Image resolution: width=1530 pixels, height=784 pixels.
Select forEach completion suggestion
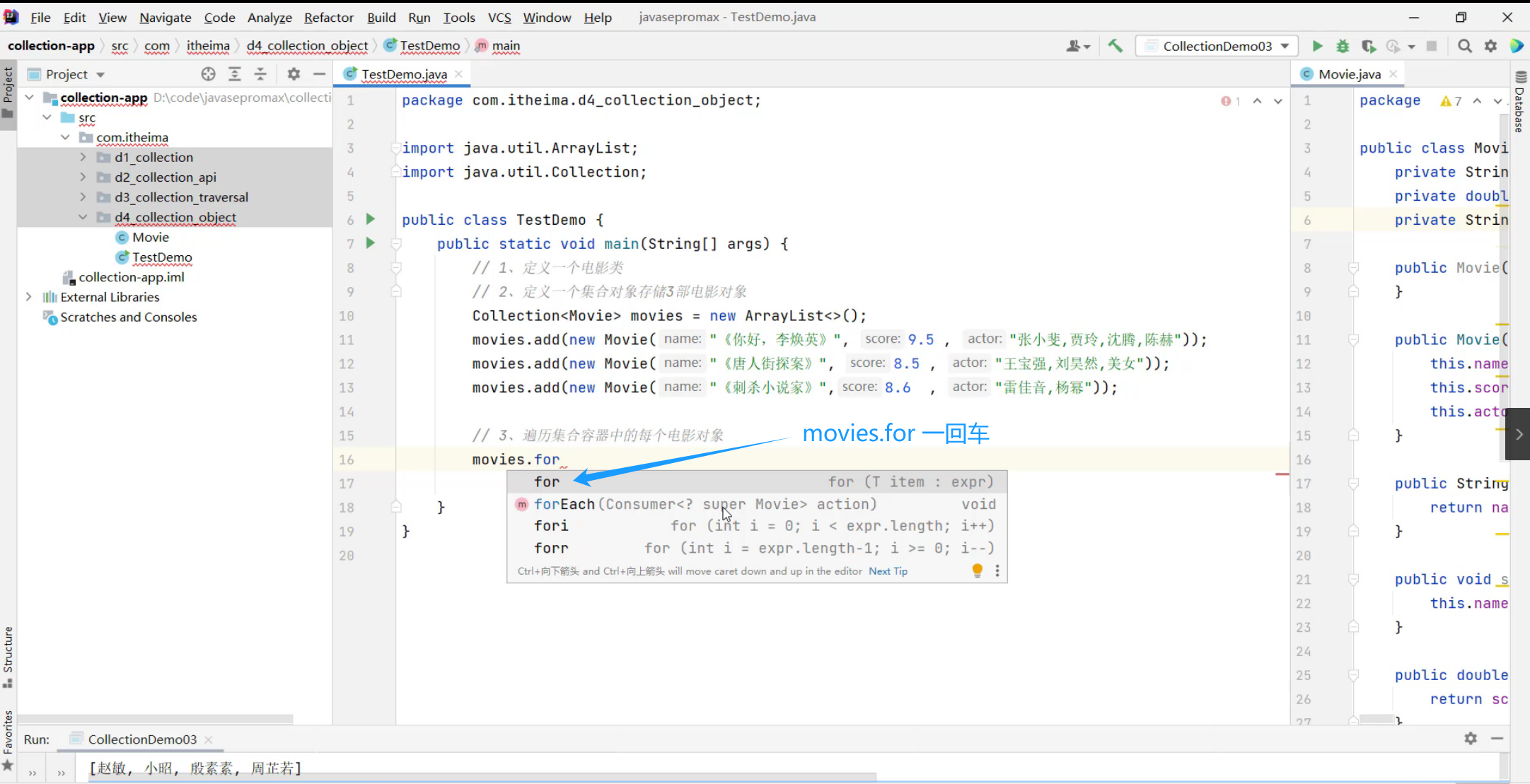(x=564, y=504)
